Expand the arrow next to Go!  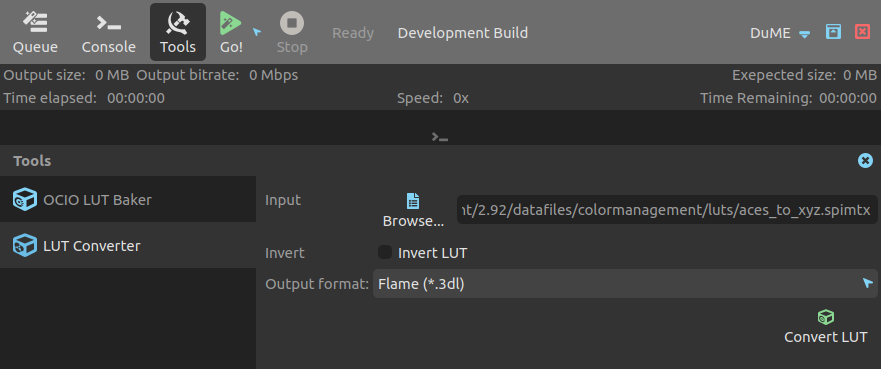(x=257, y=32)
